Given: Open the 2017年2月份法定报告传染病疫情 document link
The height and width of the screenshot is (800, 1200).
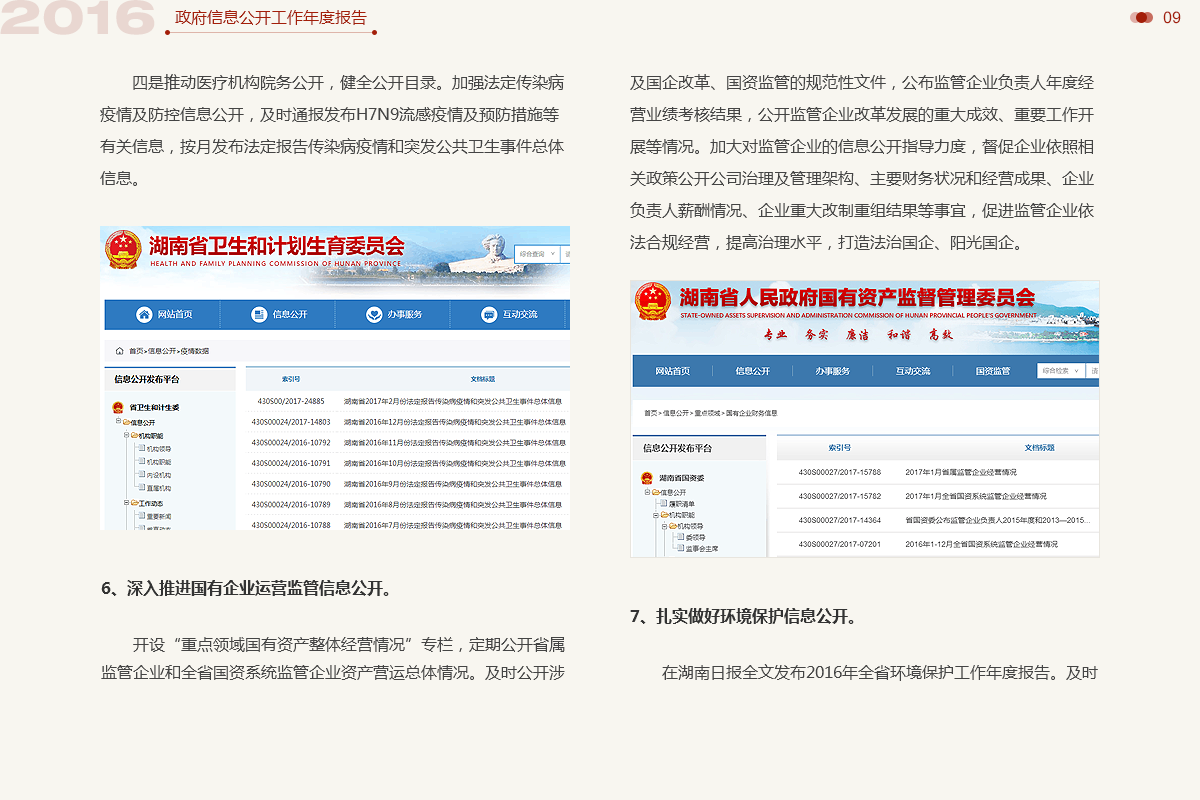Looking at the screenshot, I should [x=454, y=401].
